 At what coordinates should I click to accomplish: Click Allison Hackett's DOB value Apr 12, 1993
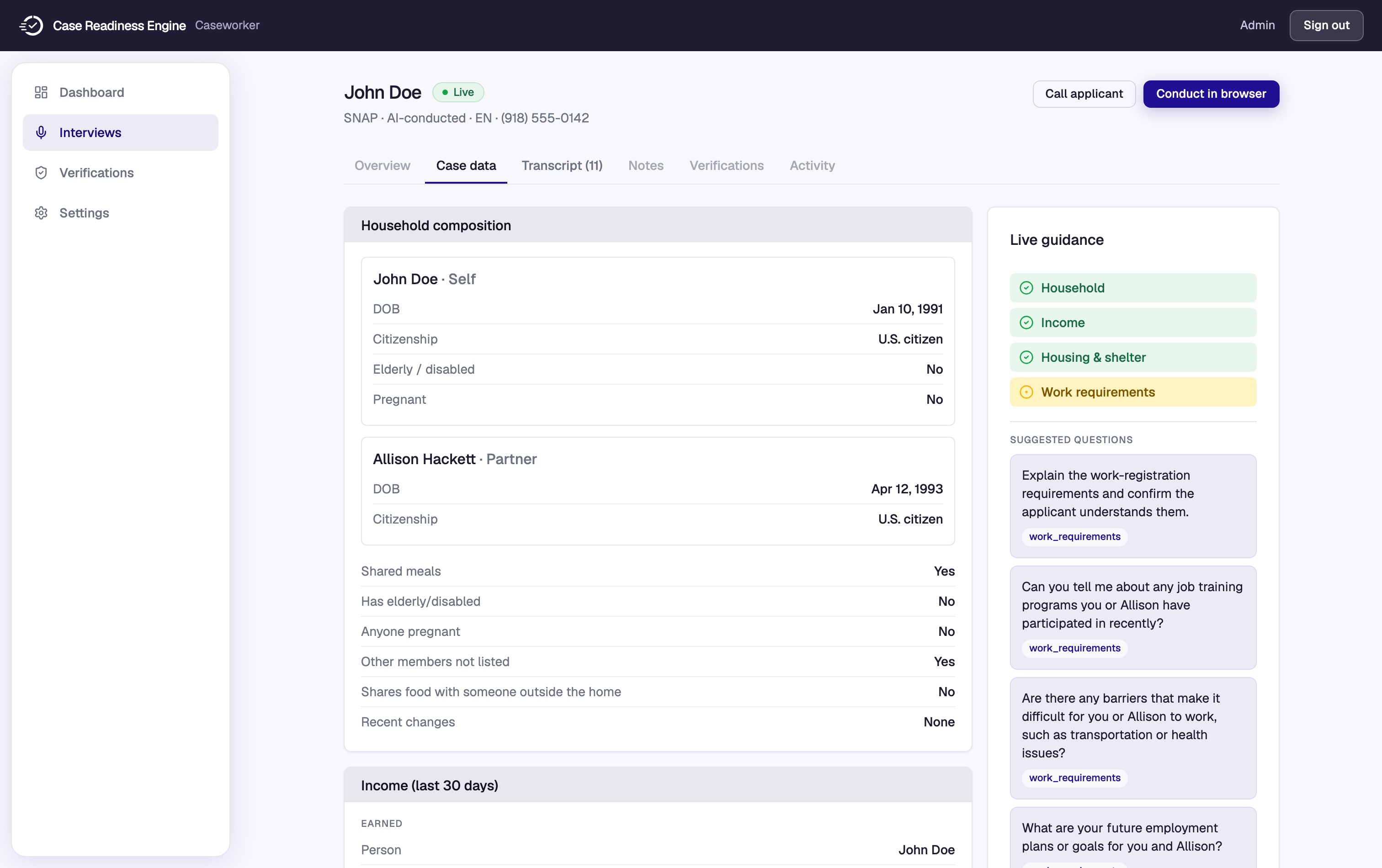(x=907, y=489)
